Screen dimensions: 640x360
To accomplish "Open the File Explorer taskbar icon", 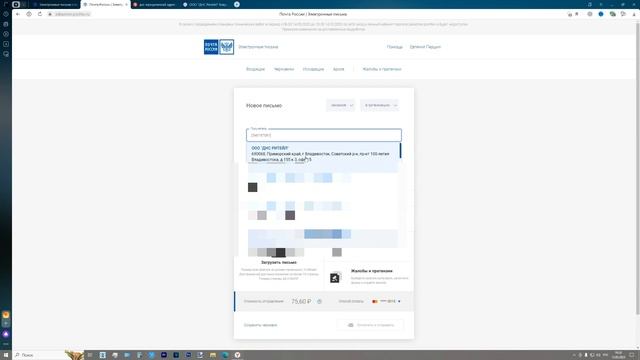I will click(213, 355).
